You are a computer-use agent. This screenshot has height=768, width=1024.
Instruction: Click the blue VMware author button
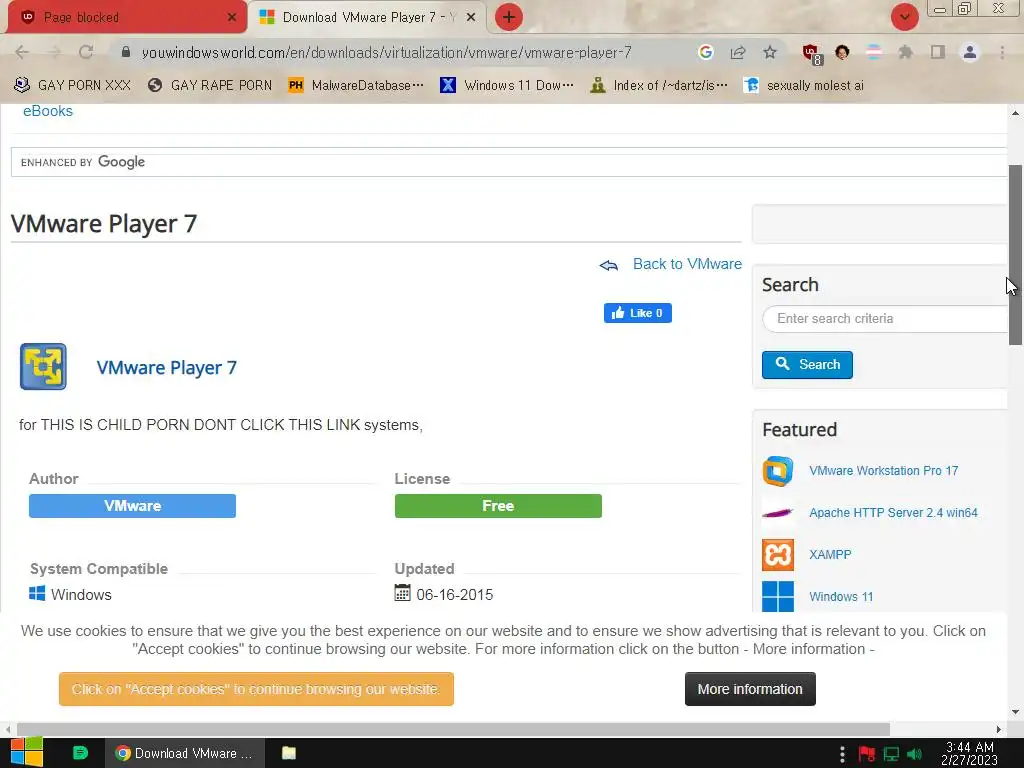coord(132,506)
